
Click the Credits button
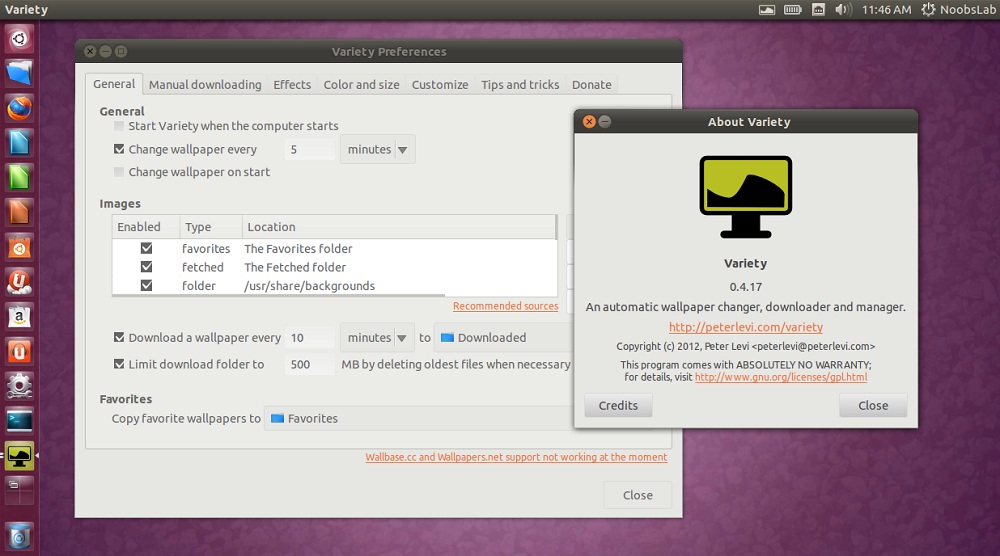click(618, 406)
